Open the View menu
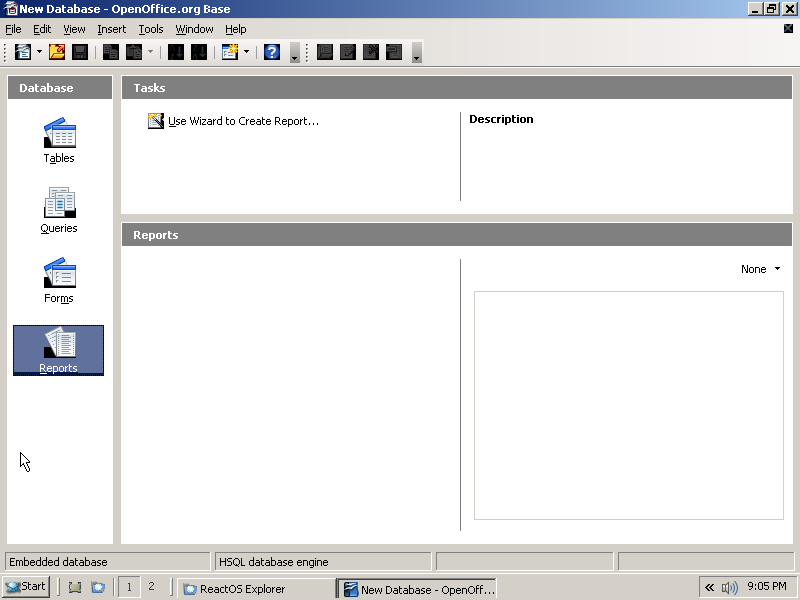 [x=74, y=30]
